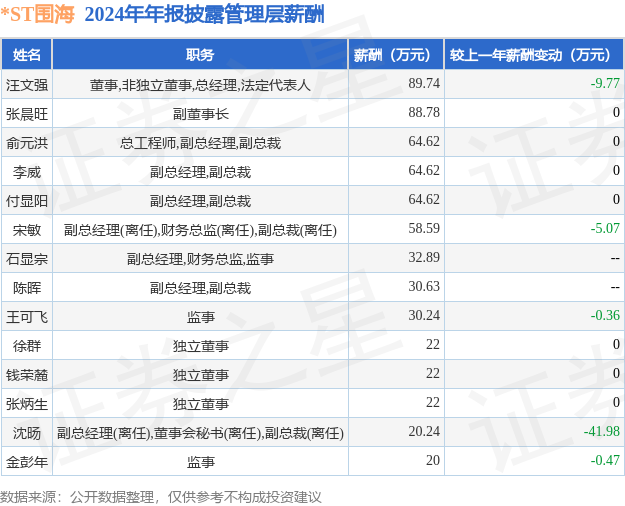Click 李威's position 副总经理,副总裁

point(200,172)
